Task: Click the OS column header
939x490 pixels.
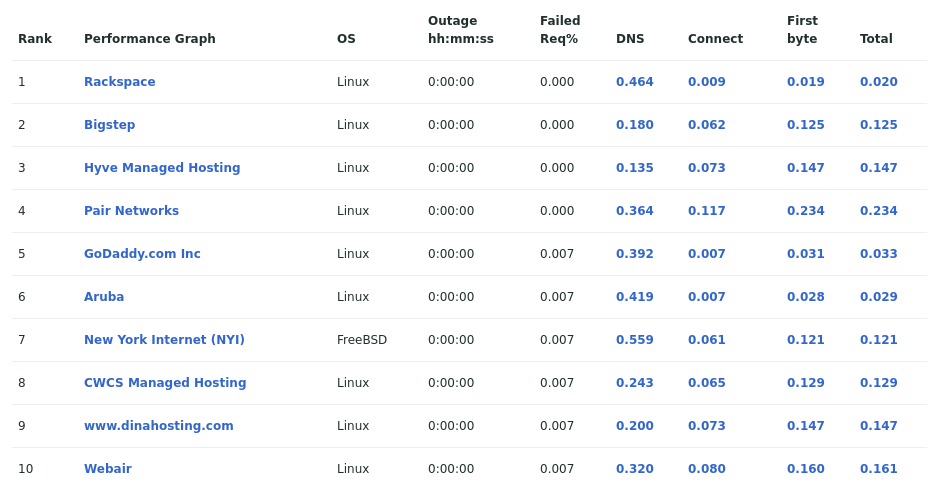Action: point(346,38)
